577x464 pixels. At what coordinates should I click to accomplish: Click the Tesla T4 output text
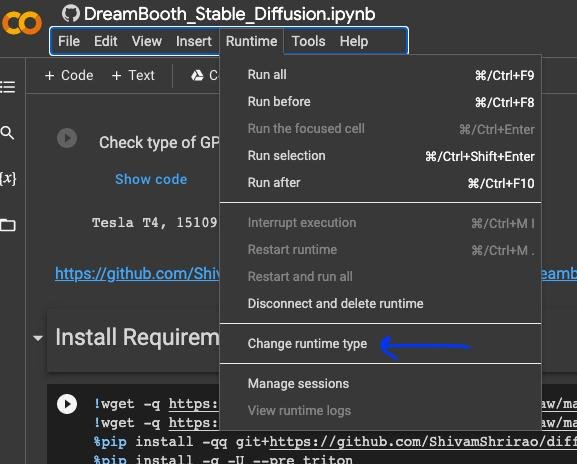(155, 223)
